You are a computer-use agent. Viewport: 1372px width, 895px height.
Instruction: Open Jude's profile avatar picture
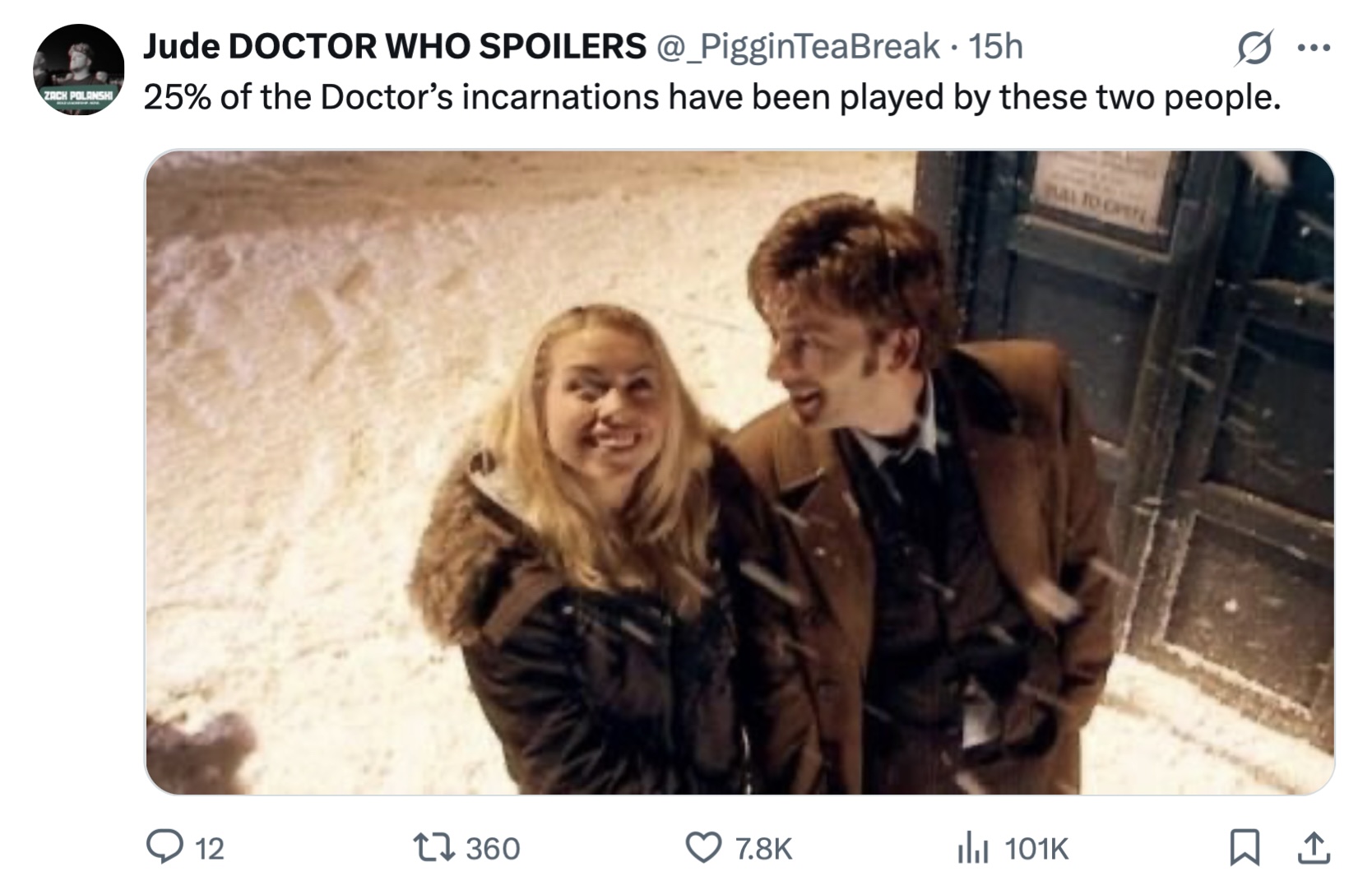(78, 70)
